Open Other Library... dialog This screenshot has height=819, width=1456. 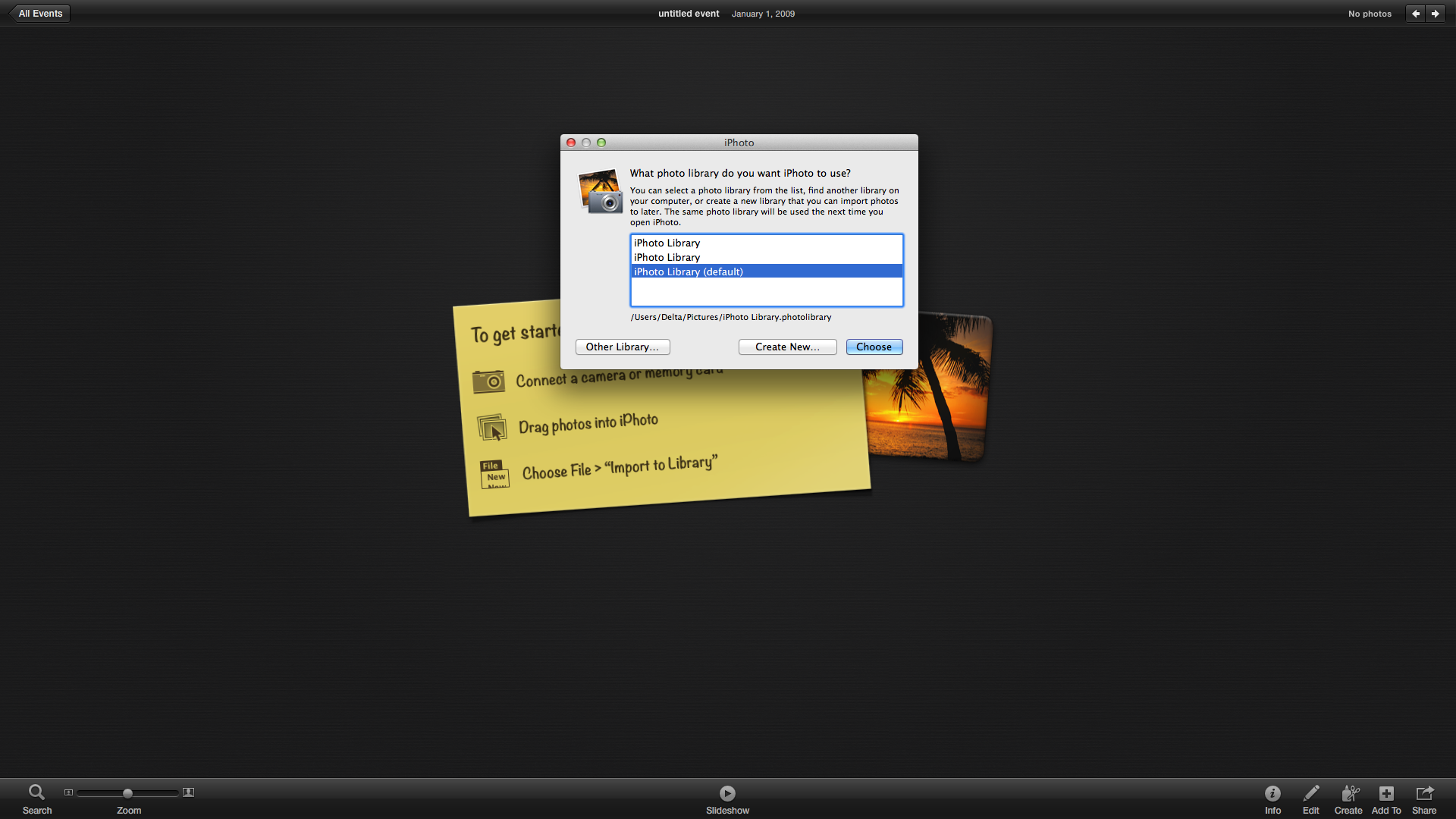622,347
